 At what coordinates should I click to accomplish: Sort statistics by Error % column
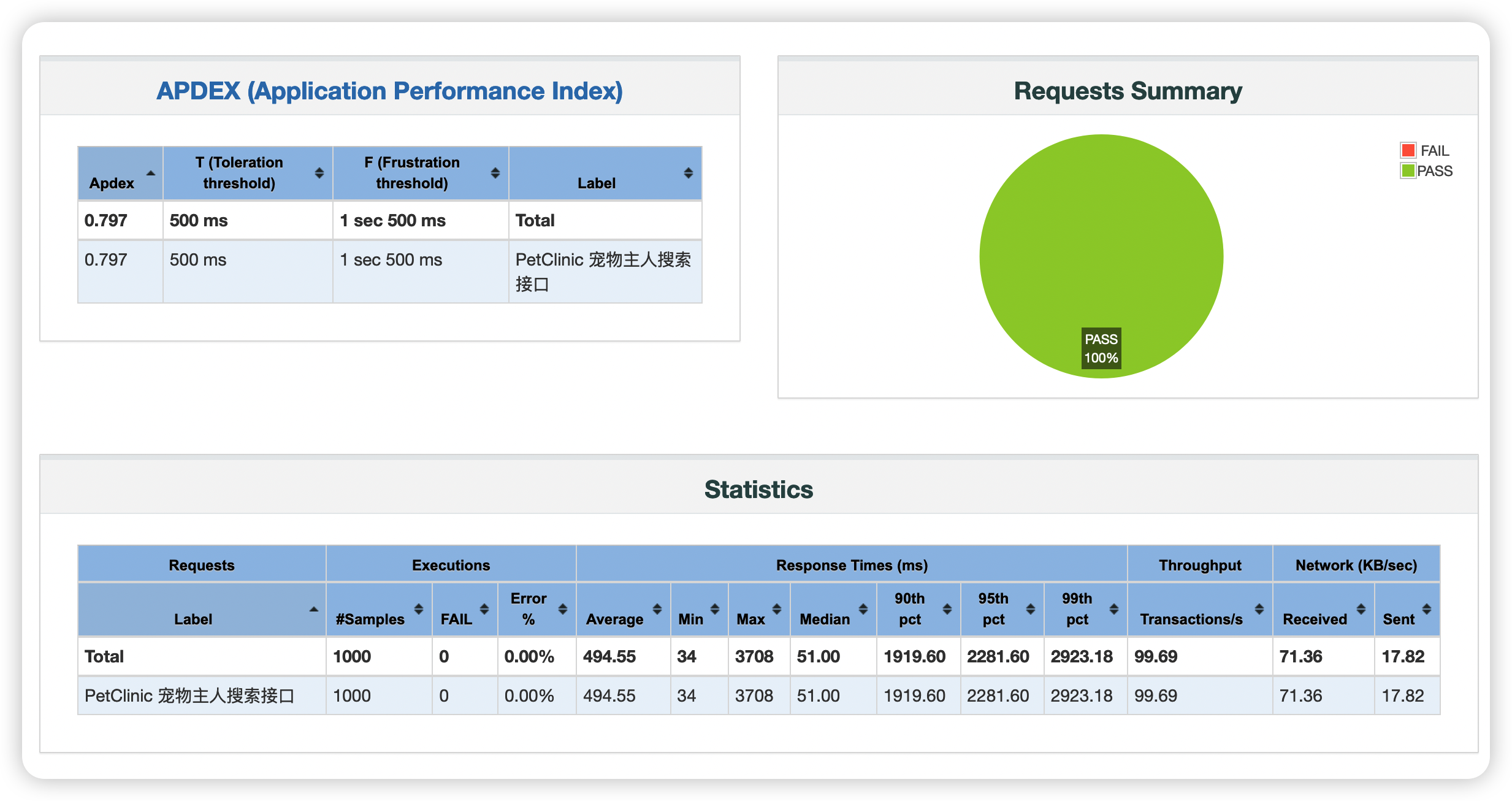pos(562,609)
